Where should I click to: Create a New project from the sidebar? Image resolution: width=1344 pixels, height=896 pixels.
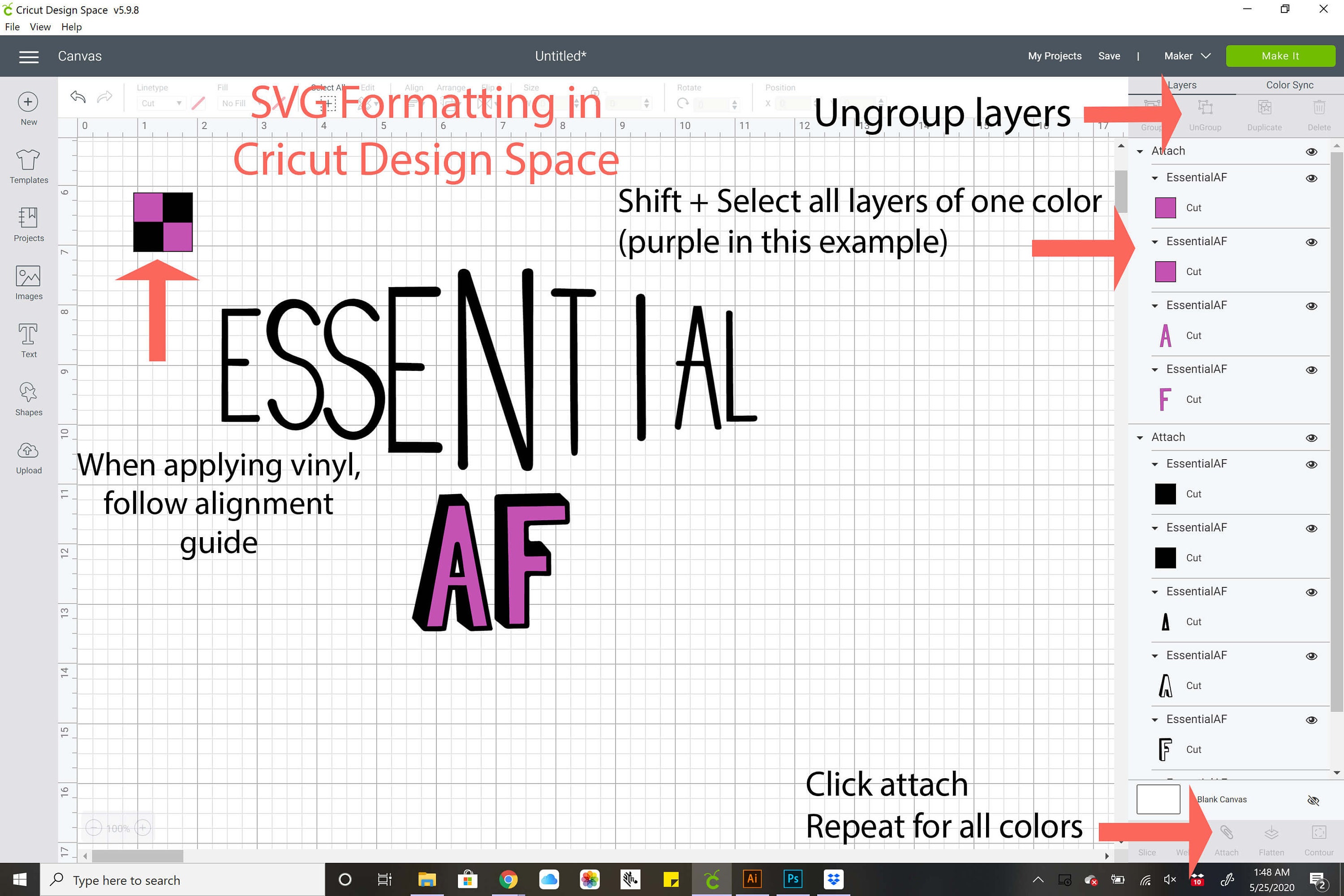tap(28, 109)
